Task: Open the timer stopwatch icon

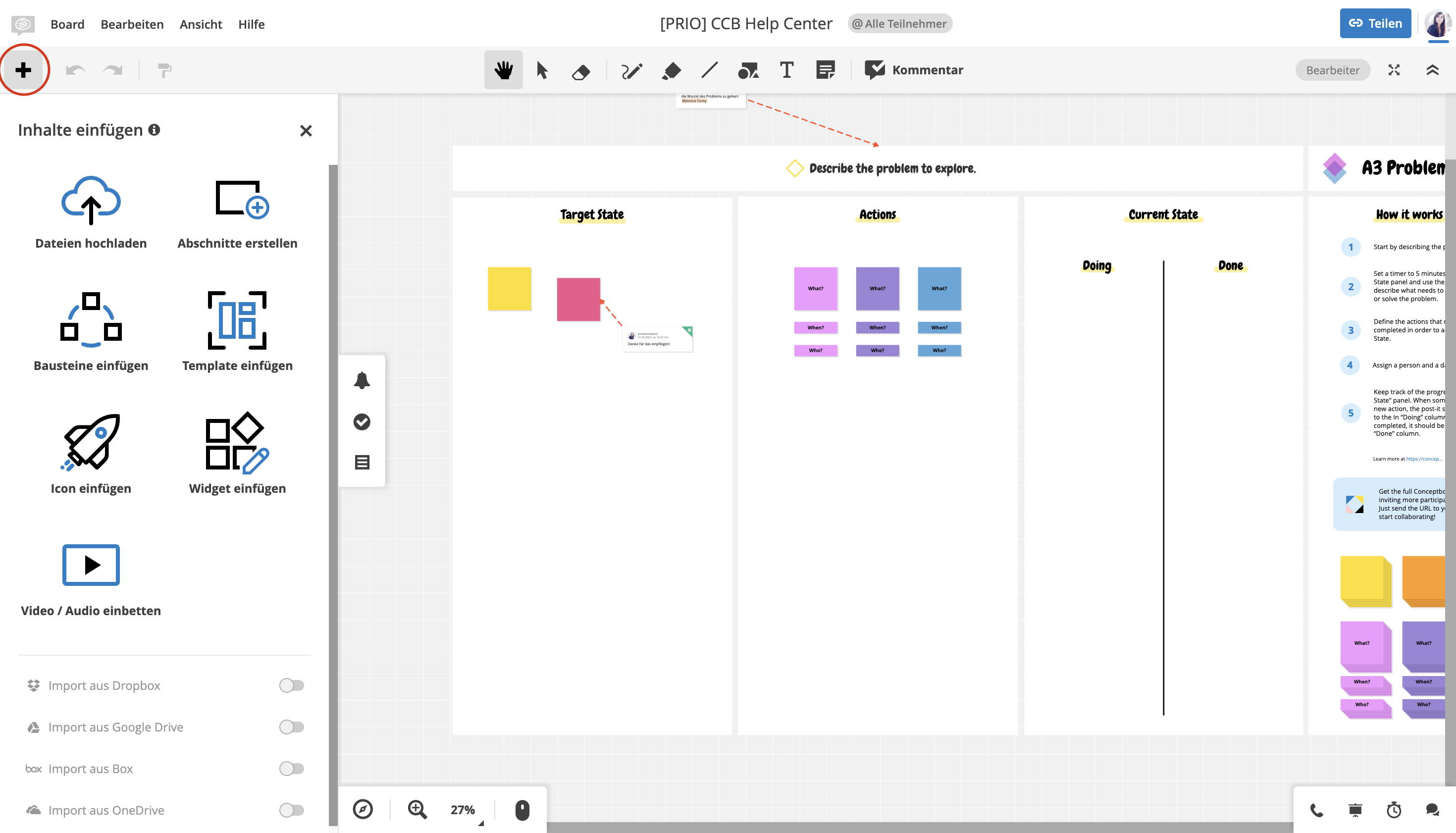Action: point(1394,810)
